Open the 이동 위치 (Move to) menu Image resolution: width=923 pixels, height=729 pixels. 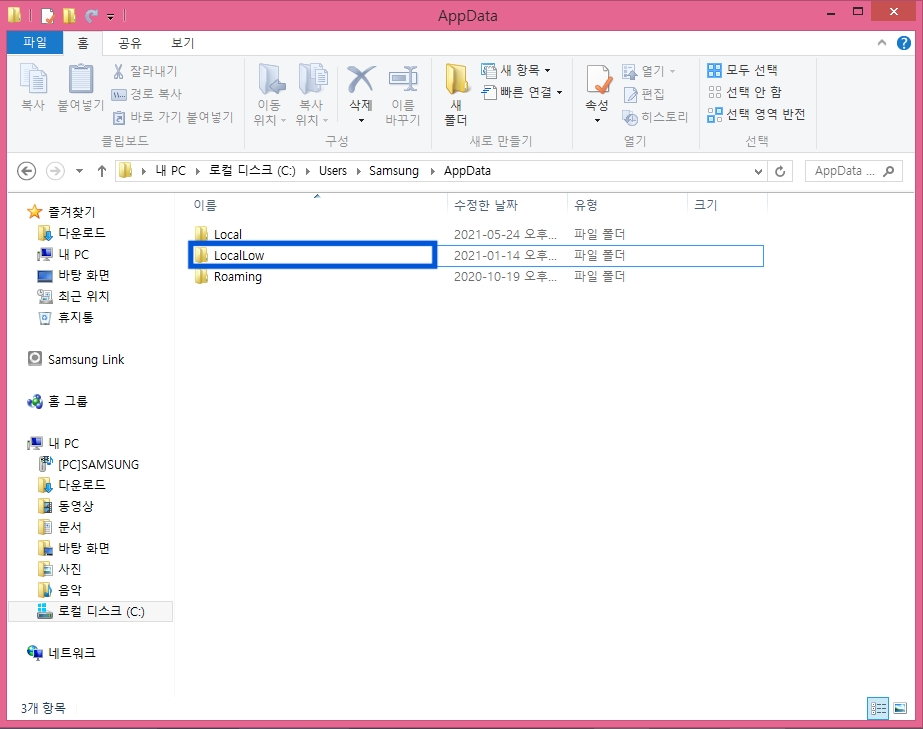coord(270,94)
